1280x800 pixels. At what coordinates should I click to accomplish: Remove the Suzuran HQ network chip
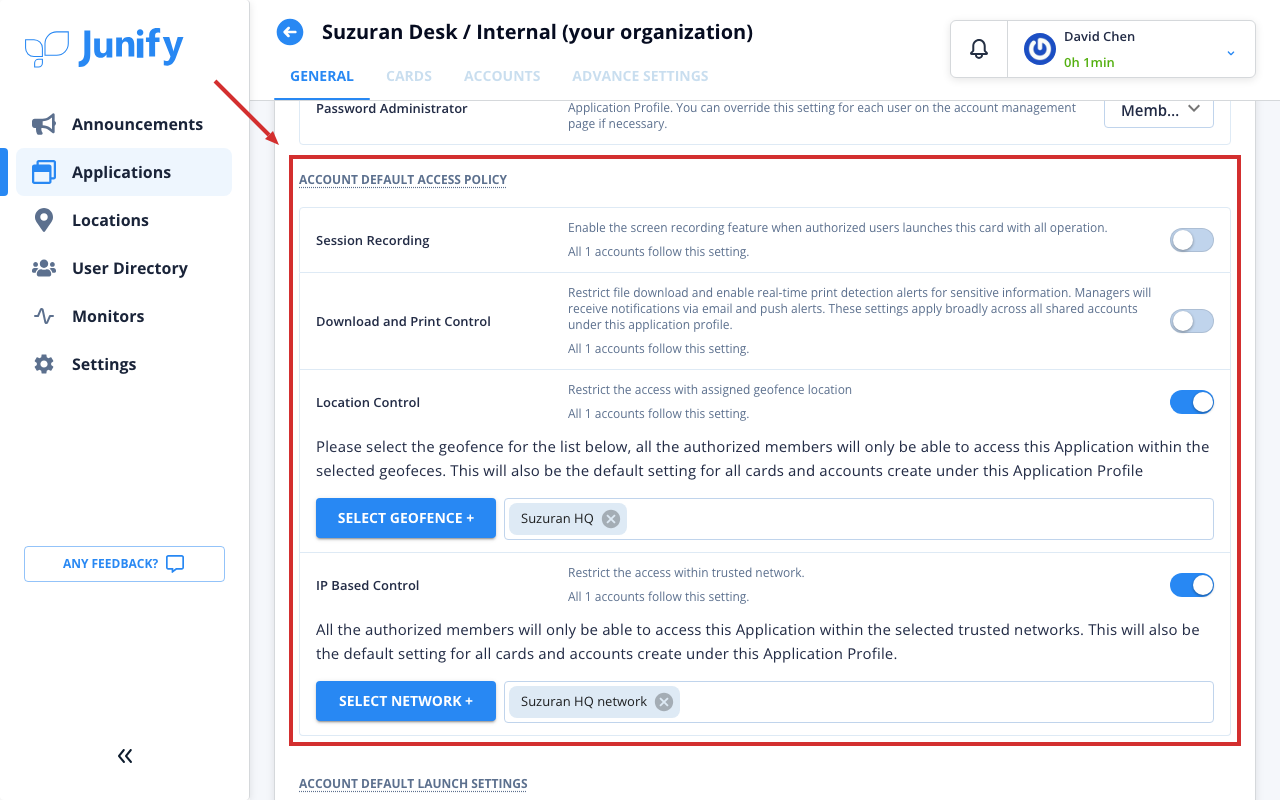664,702
